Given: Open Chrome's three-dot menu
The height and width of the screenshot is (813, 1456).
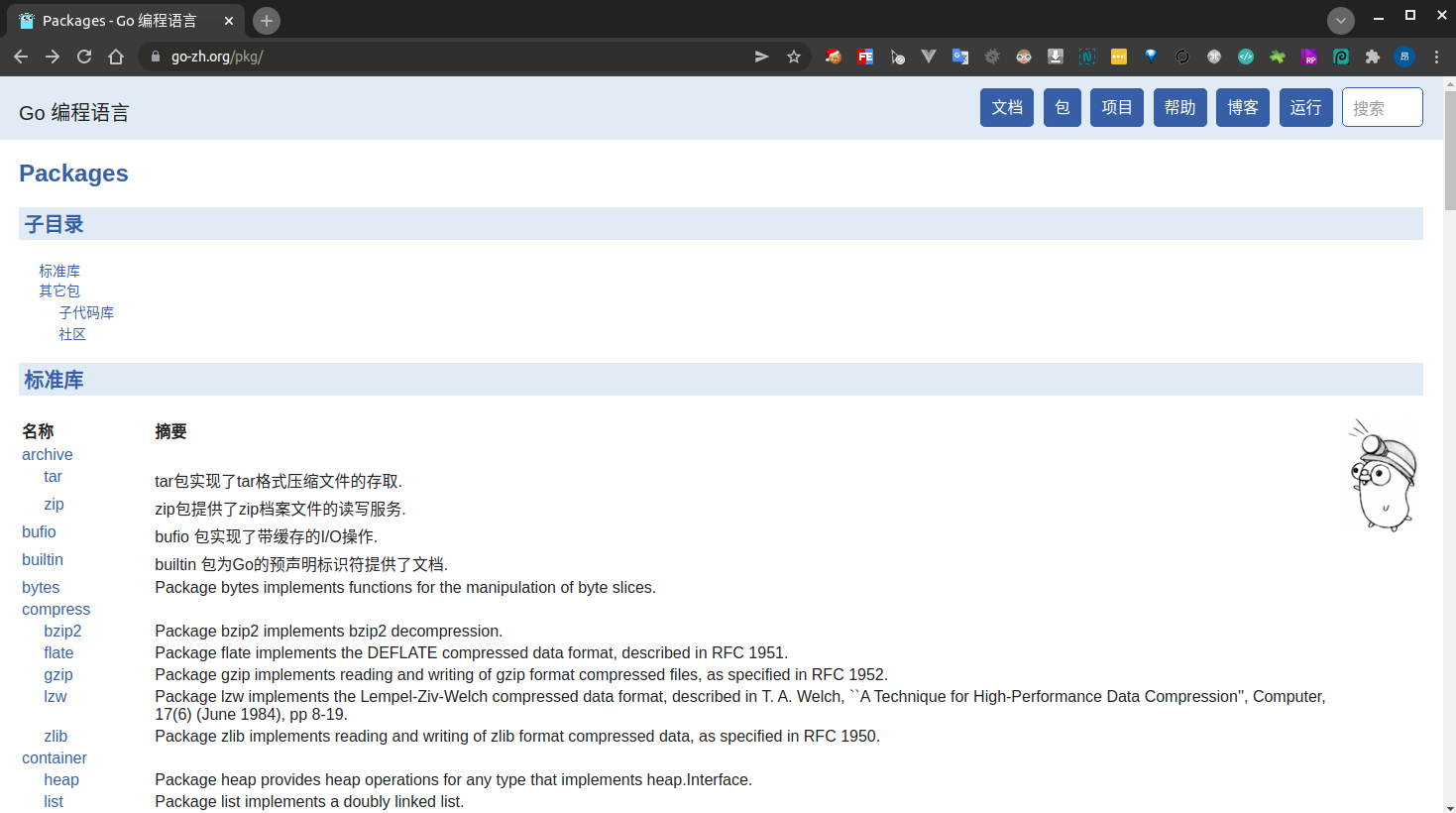Looking at the screenshot, I should 1436,57.
